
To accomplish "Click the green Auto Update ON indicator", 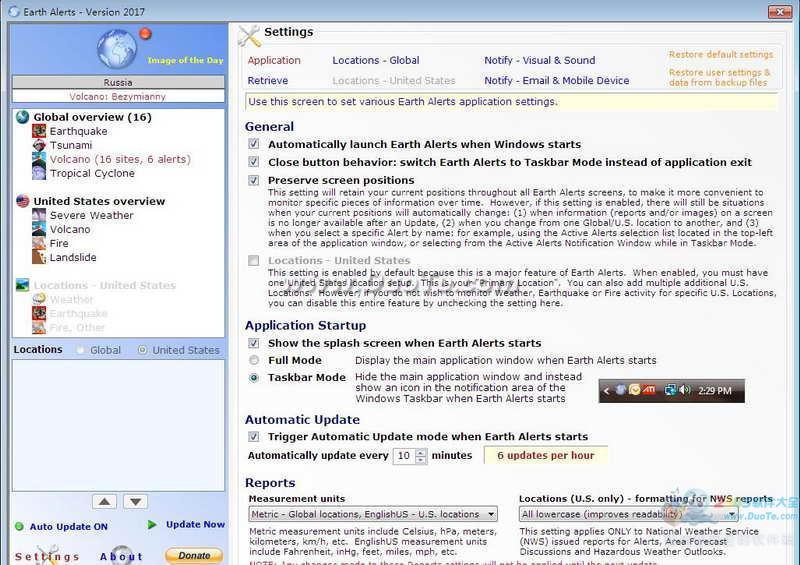I will tap(19, 526).
